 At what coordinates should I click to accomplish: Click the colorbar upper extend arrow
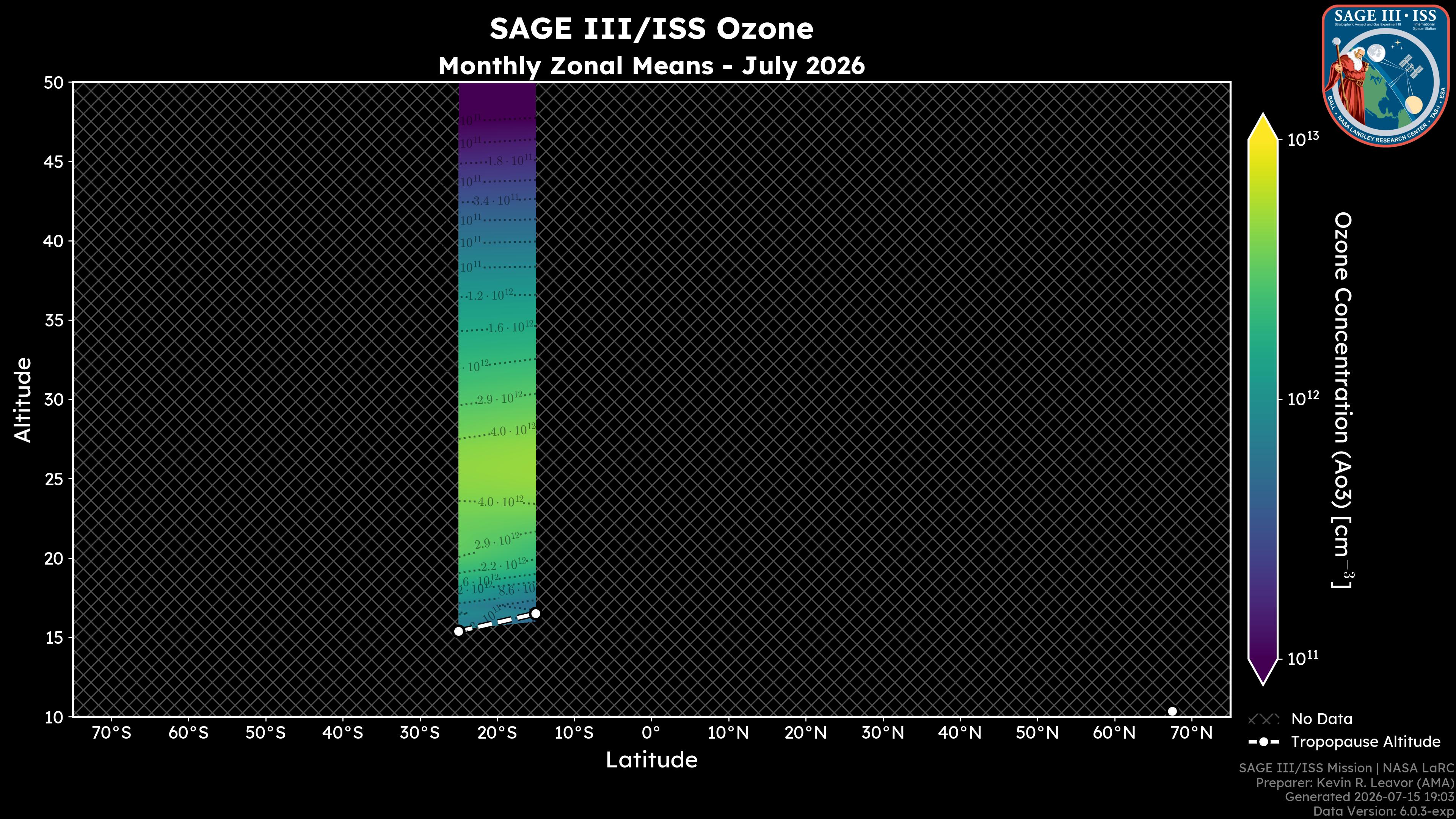pyautogui.click(x=1263, y=126)
